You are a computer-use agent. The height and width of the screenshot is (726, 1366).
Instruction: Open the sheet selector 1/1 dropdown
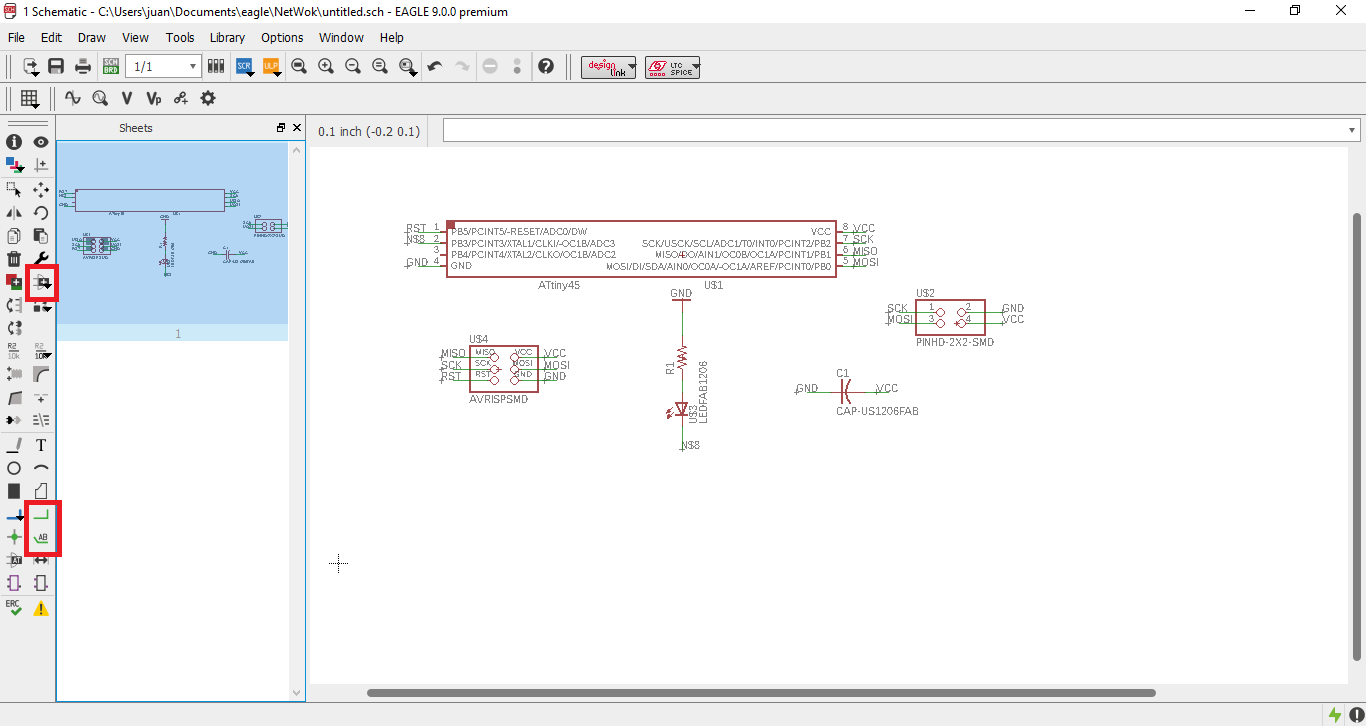[163, 66]
